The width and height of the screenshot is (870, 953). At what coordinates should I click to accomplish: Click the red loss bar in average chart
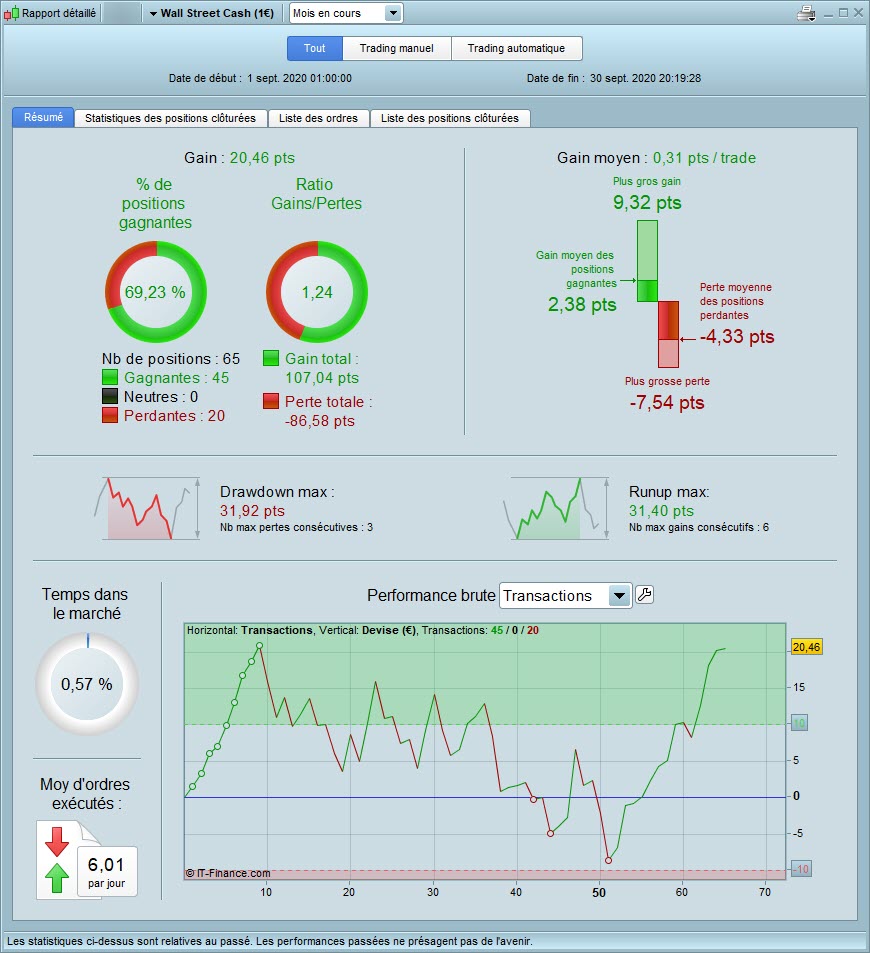pos(668,334)
